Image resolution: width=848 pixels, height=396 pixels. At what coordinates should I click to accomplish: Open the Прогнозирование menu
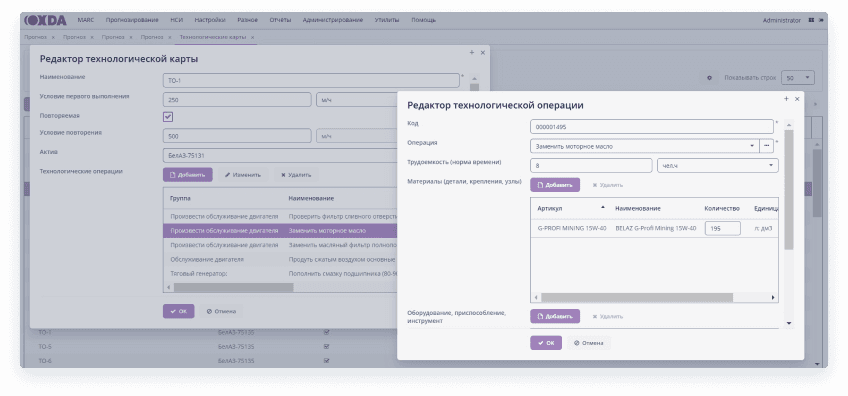point(132,21)
